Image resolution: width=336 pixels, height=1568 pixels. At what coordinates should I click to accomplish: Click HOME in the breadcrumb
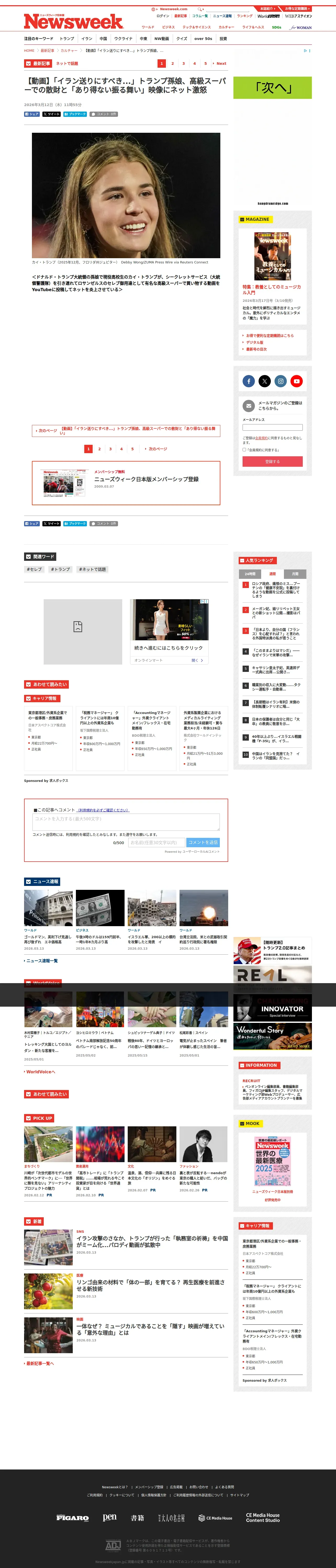pos(29,50)
